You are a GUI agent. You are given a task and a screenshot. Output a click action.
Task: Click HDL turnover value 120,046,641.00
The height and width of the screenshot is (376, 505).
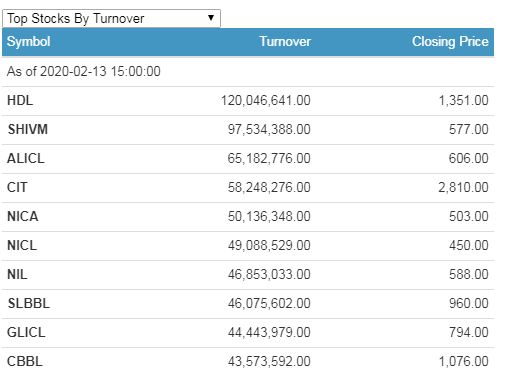[266, 100]
